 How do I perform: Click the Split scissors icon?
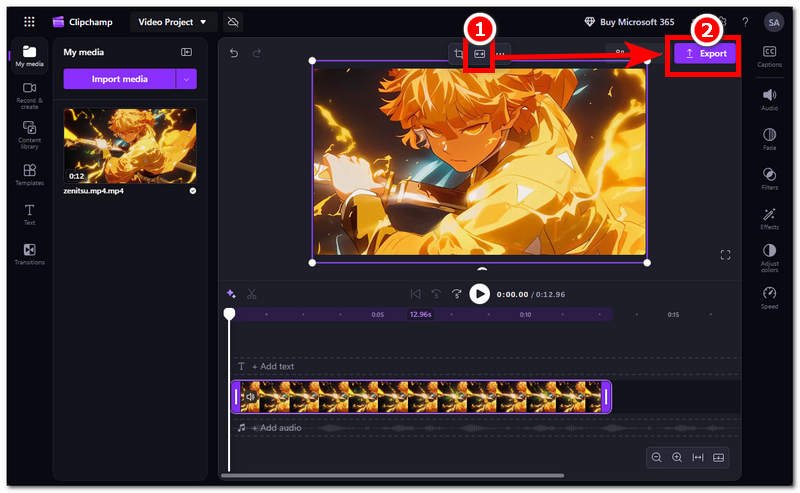[x=252, y=294]
